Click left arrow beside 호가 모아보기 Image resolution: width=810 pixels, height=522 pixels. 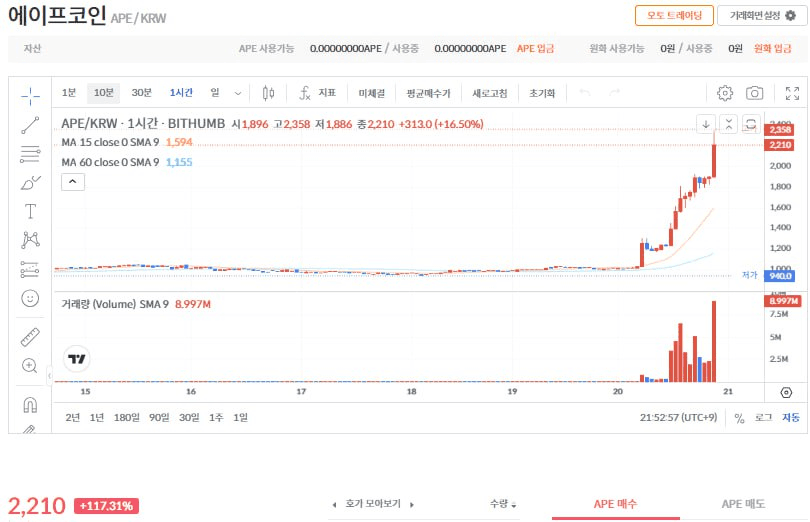click(334, 504)
